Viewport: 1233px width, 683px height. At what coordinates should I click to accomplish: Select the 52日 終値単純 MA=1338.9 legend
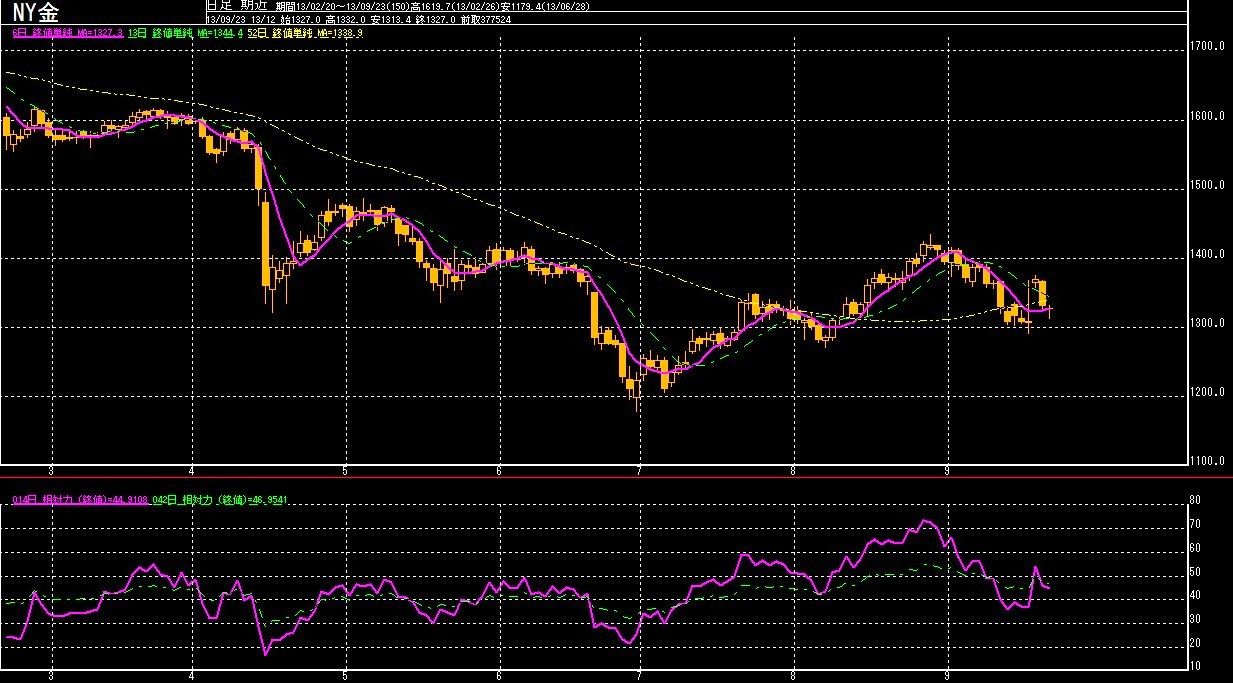pyautogui.click(x=305, y=33)
